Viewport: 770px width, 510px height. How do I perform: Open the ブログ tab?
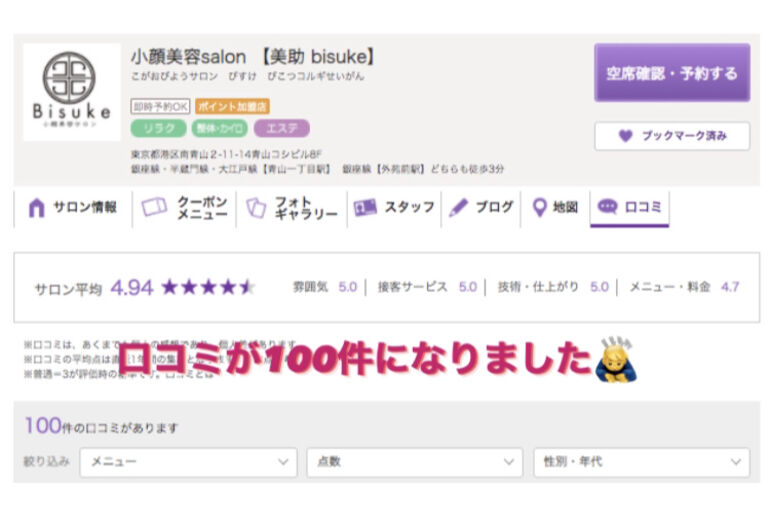tap(481, 208)
